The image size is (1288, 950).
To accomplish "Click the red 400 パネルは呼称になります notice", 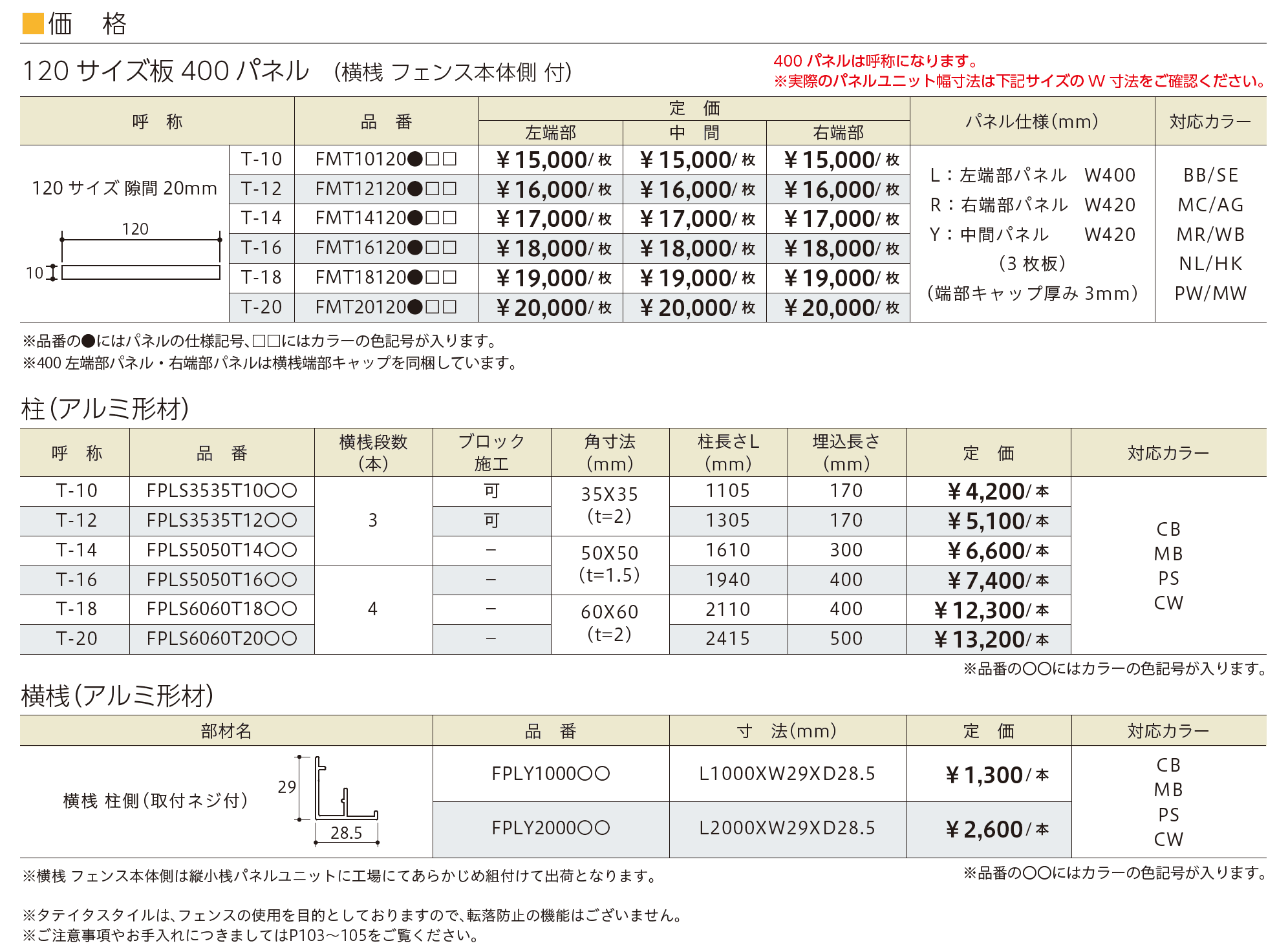I will tap(875, 61).
